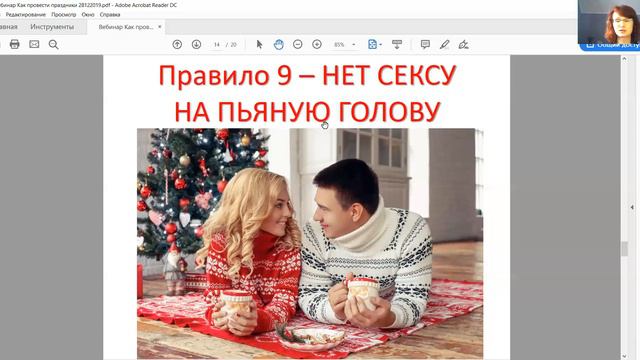Open the Редактирование menu

(25, 14)
